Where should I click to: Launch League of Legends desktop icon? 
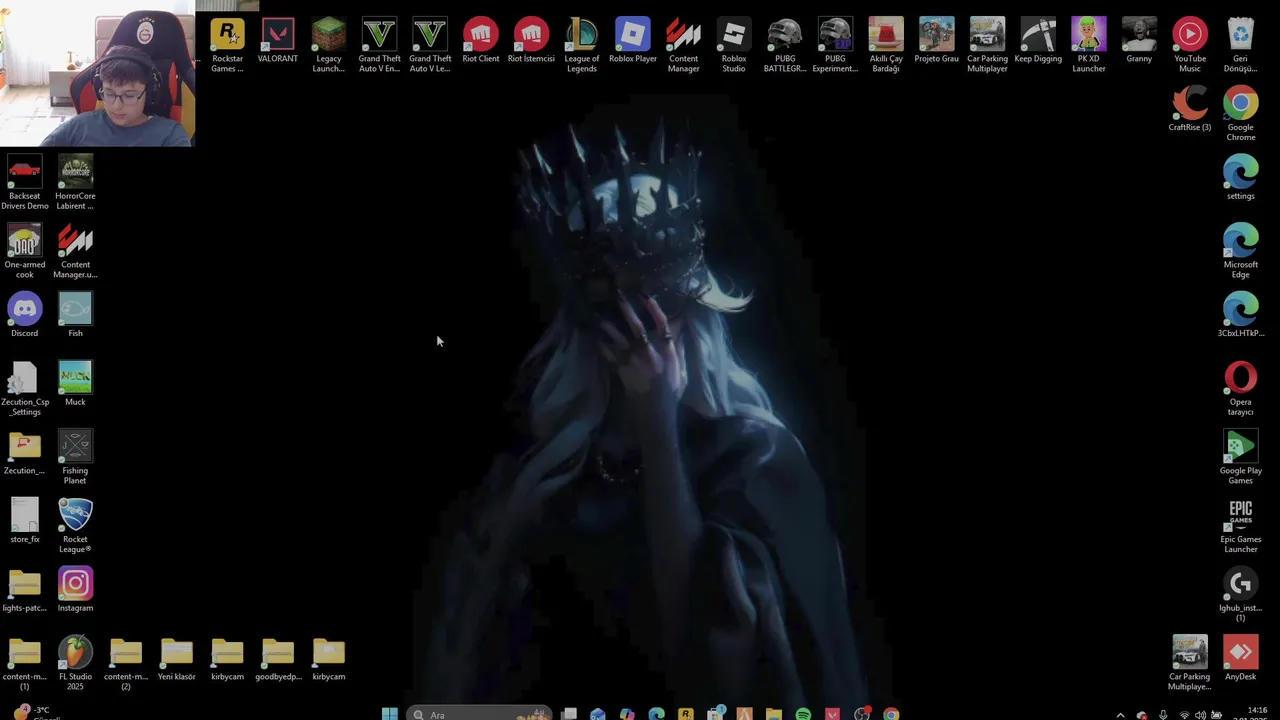tap(582, 45)
